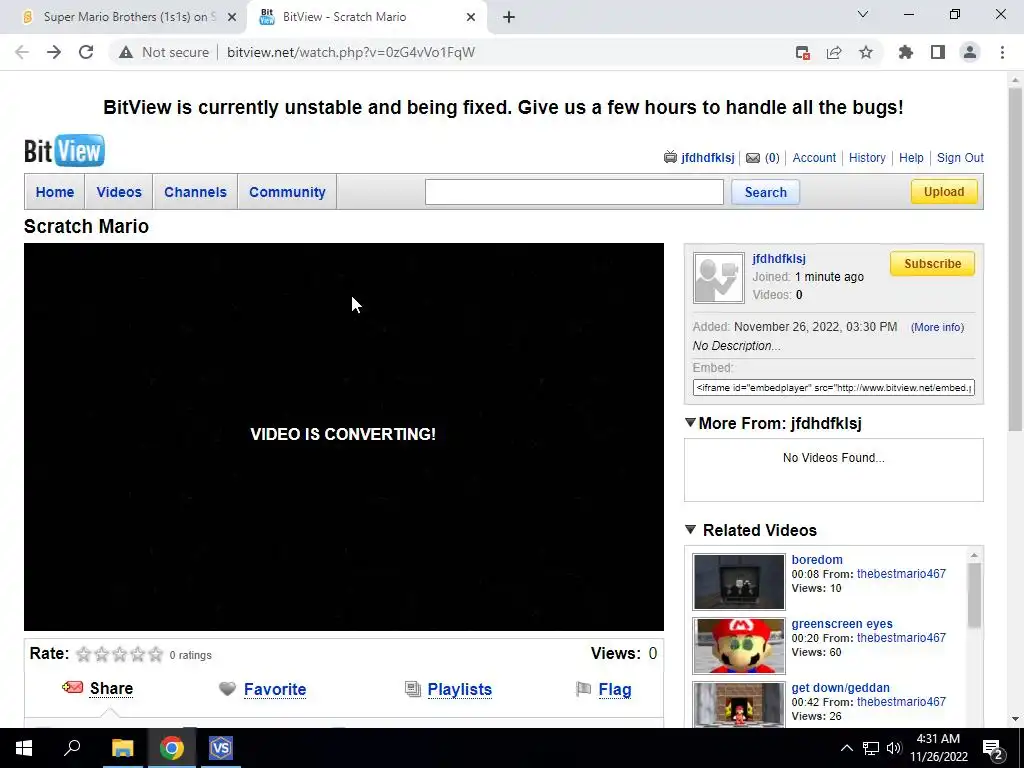Open the greenscreen eyes video link

coord(842,624)
